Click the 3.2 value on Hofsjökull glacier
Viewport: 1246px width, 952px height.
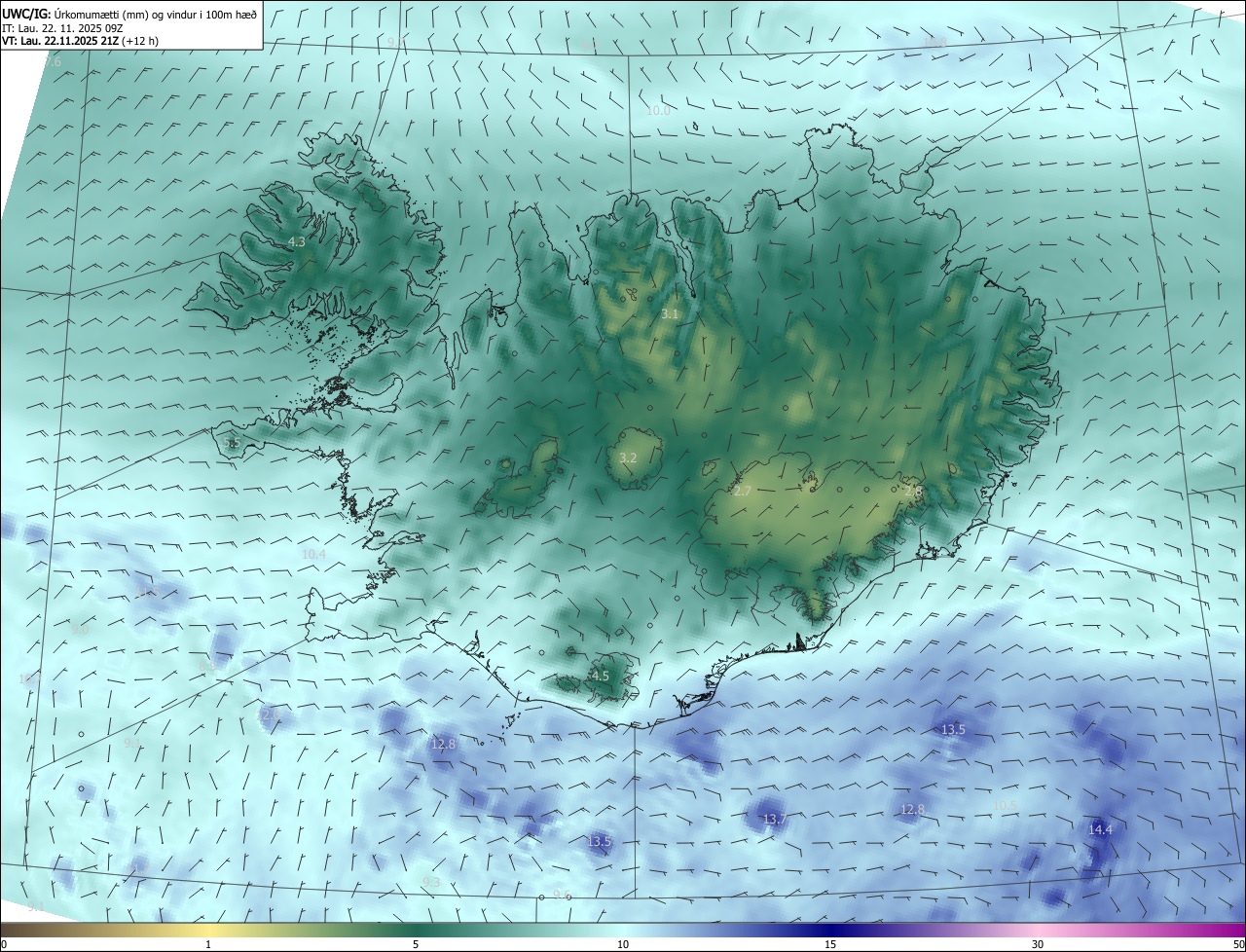coord(629,458)
